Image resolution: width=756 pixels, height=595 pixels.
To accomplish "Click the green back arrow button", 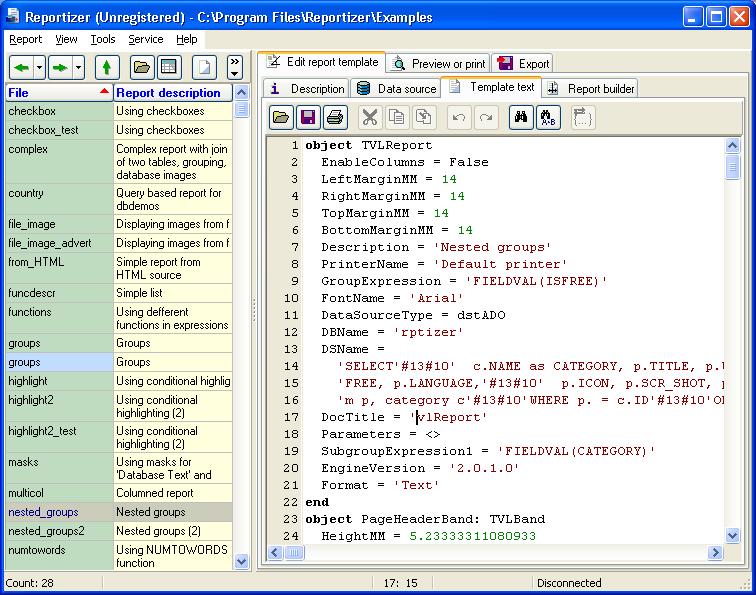I will (22, 68).
